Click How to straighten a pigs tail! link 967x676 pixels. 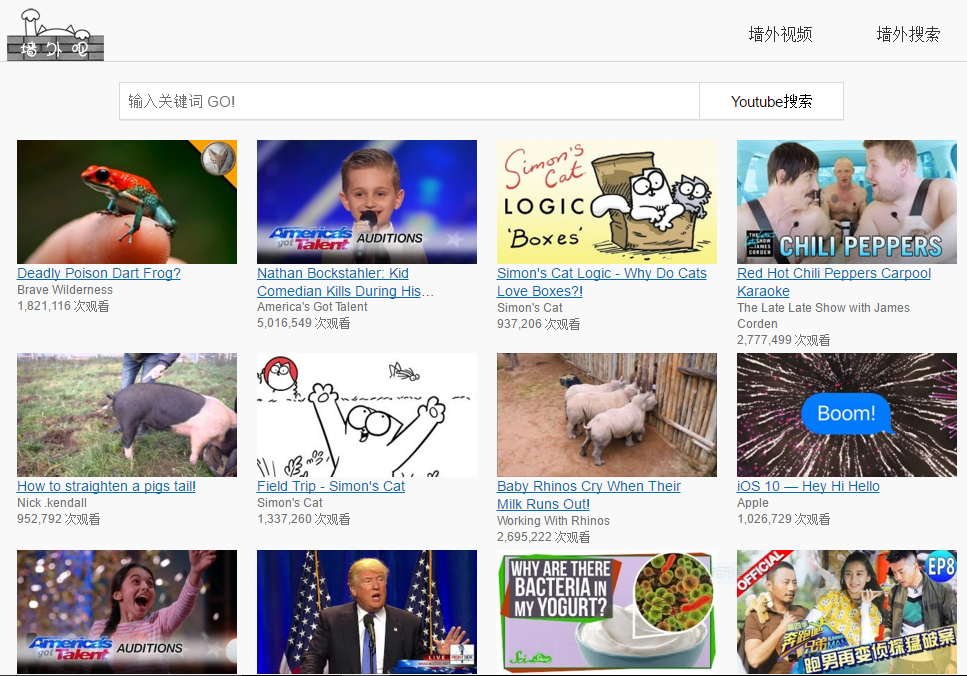(x=106, y=486)
